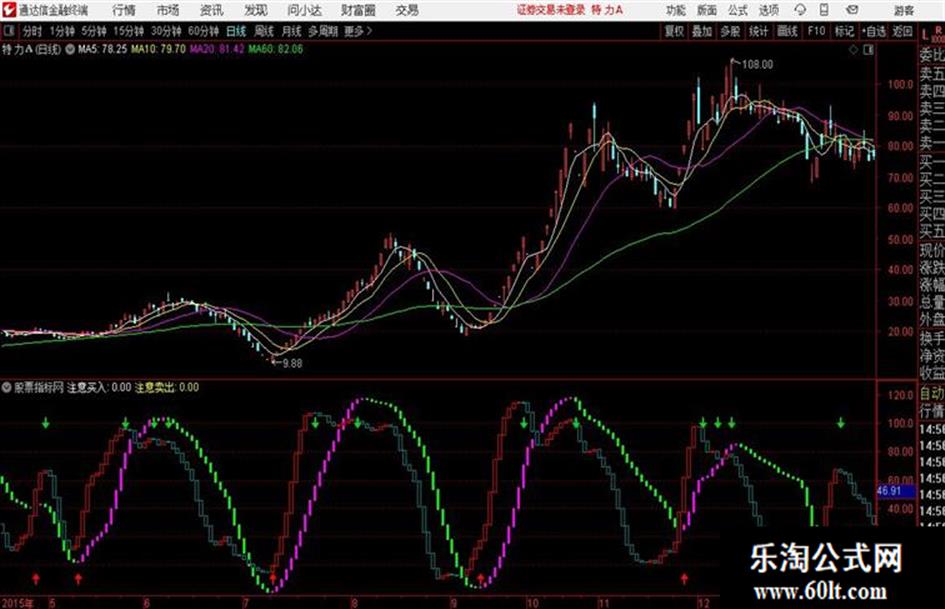The height and width of the screenshot is (609, 945).
Task: Click the 自动 label in right panel
Action: pos(932,394)
